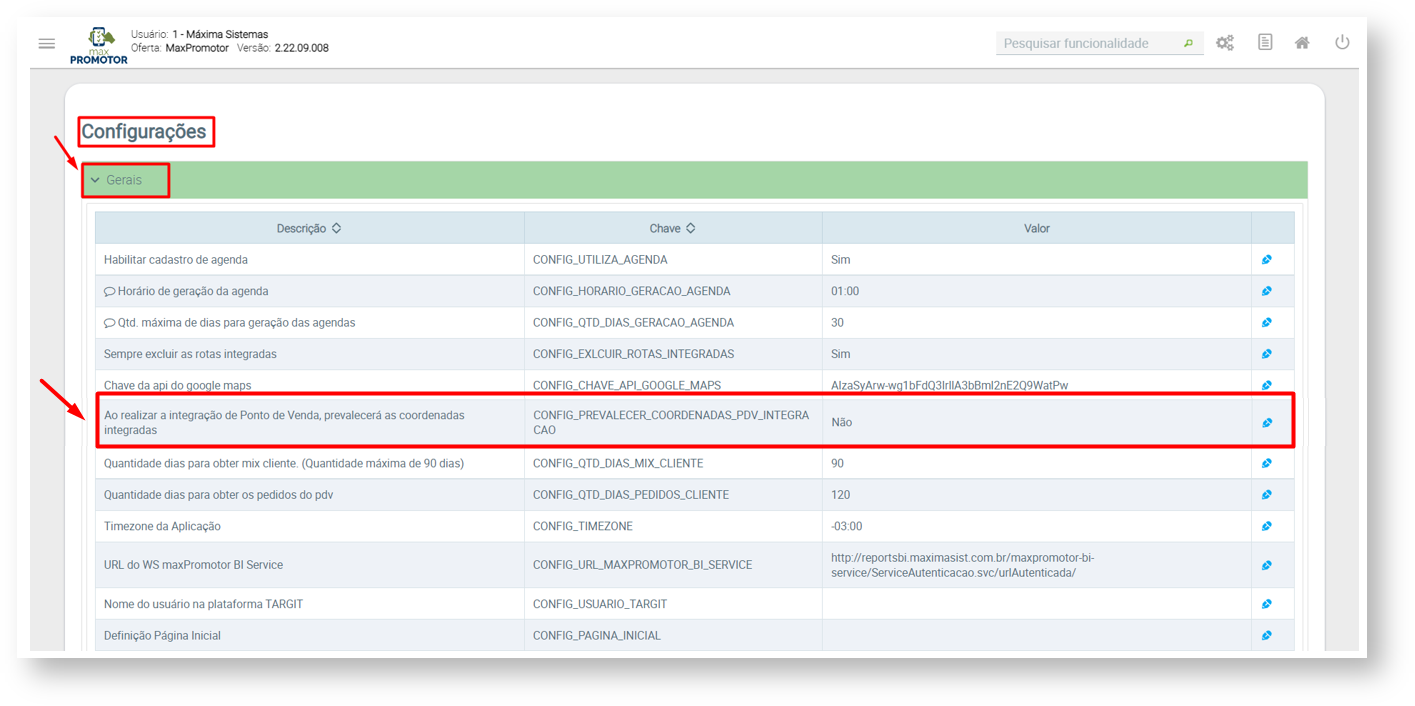Click the maxPromotor logo

99,46
